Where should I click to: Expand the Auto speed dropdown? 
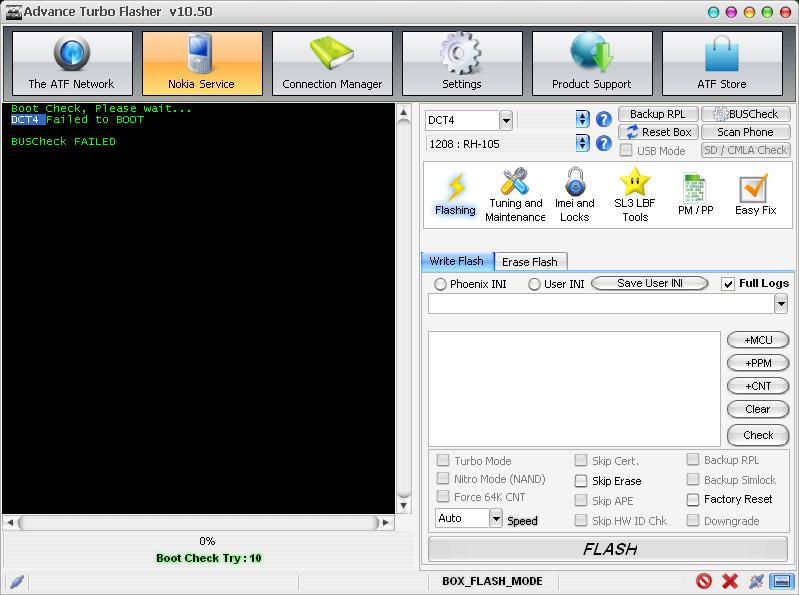point(496,519)
